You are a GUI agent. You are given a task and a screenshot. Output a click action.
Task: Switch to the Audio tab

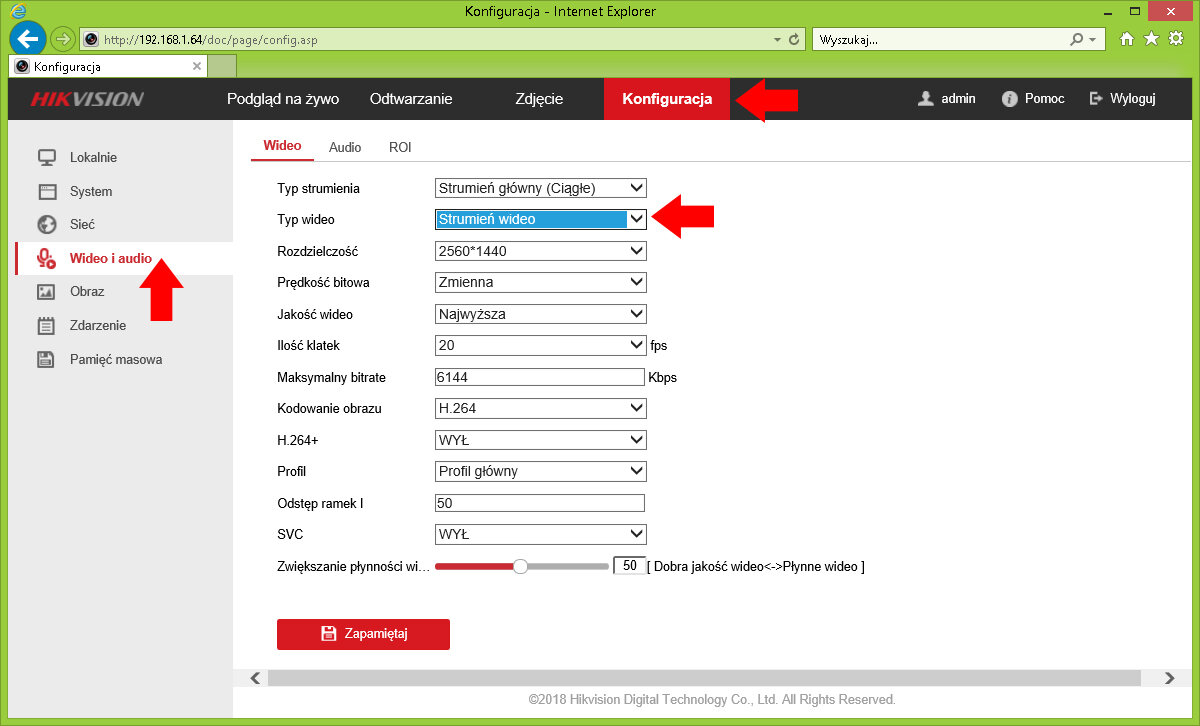[345, 147]
